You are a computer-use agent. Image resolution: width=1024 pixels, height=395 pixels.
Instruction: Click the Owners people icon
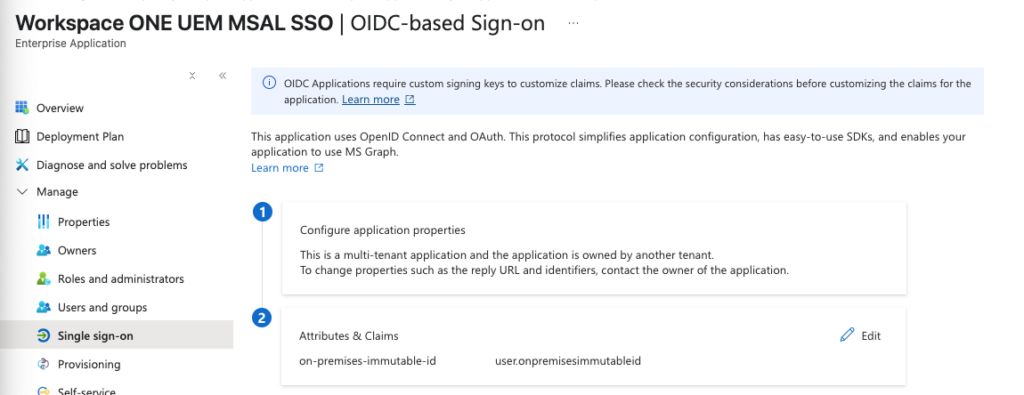point(44,250)
